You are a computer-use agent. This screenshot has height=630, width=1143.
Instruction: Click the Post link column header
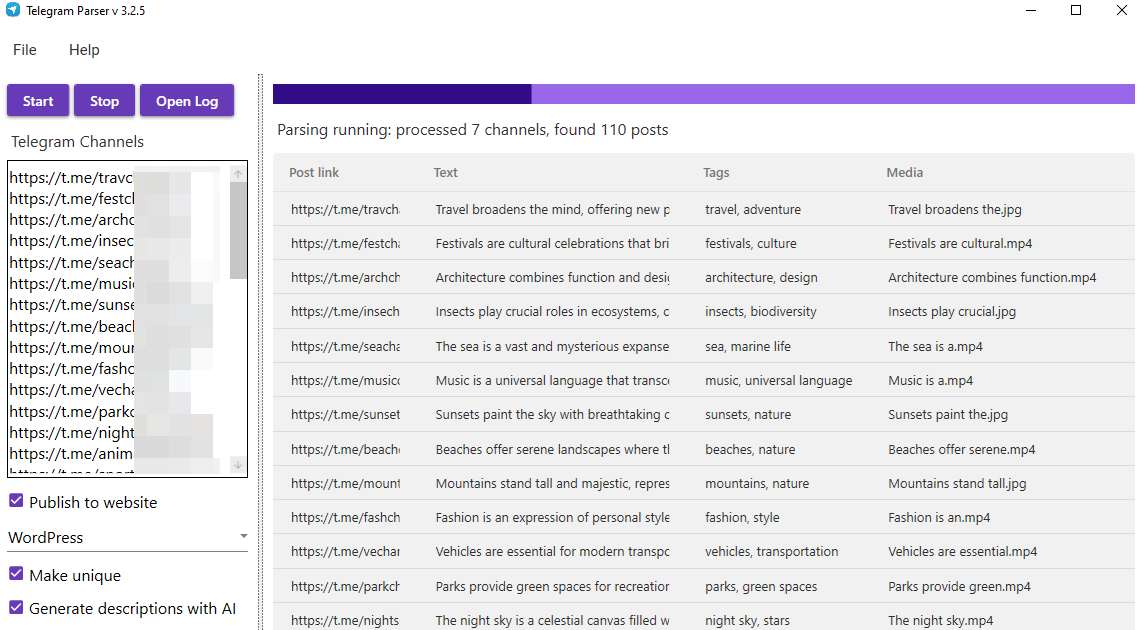pyautogui.click(x=314, y=173)
